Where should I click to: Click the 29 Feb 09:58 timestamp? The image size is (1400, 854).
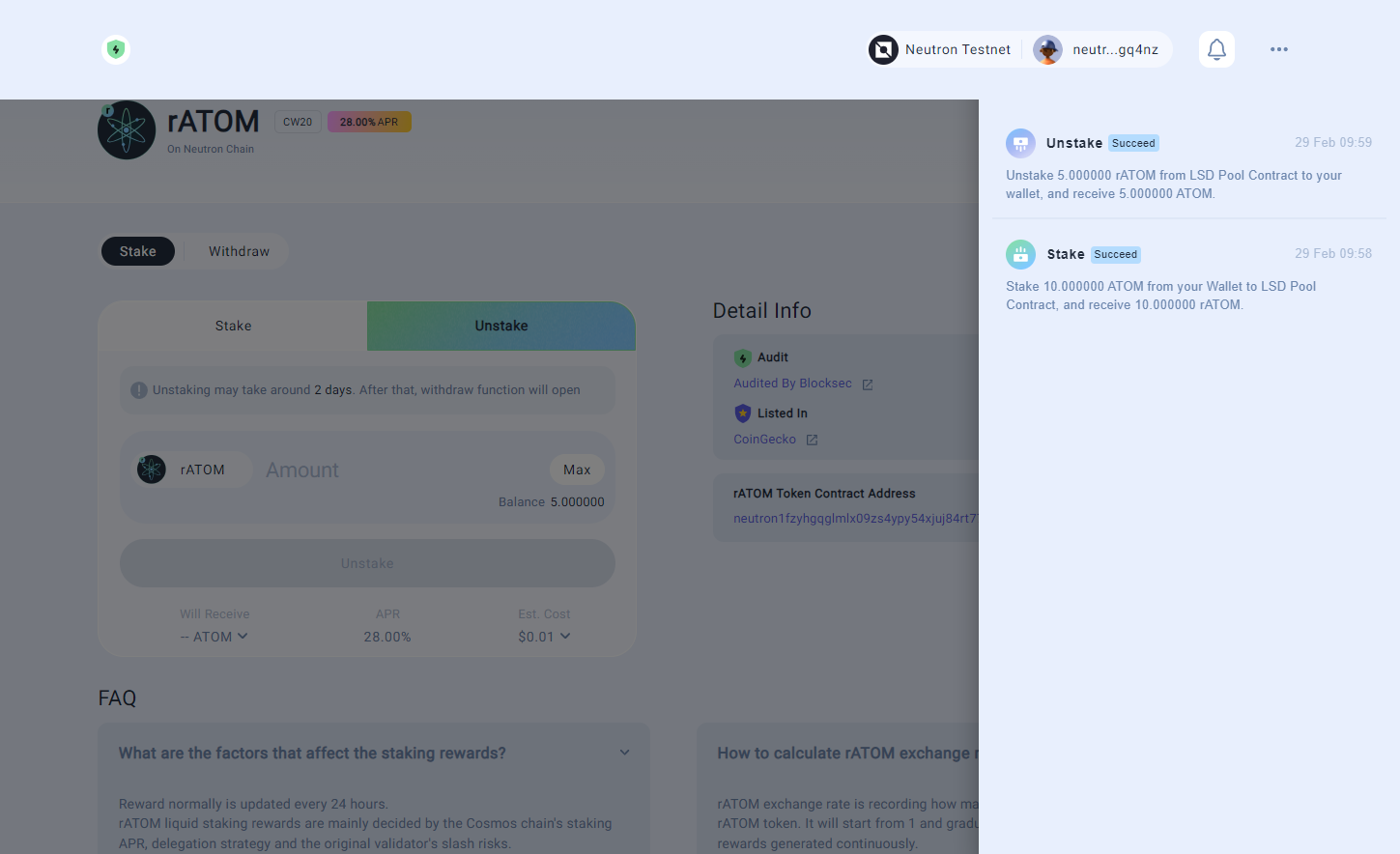coord(1333,253)
